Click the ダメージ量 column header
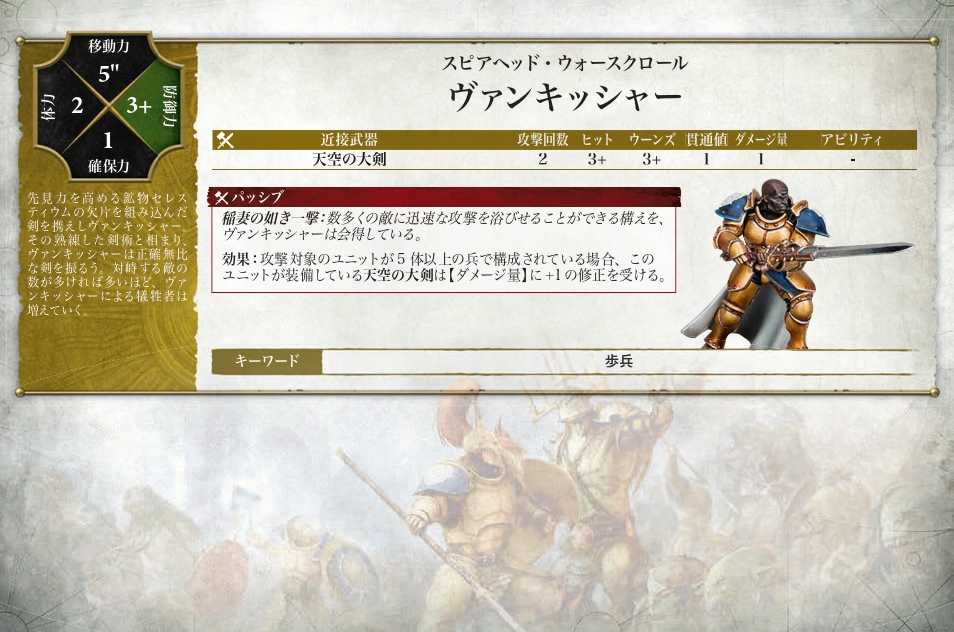Viewport: 954px width, 632px height. (x=761, y=140)
